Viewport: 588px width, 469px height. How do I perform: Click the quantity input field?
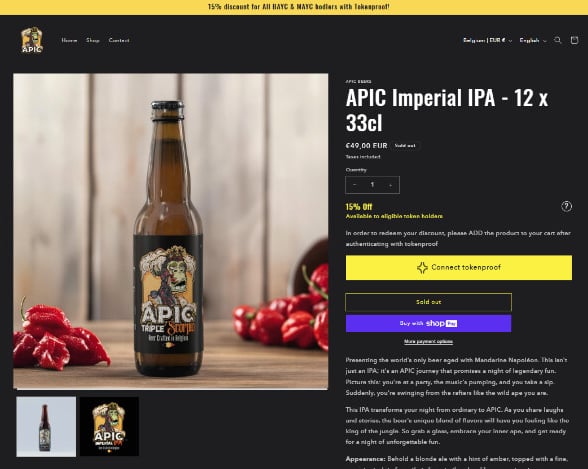[372, 185]
